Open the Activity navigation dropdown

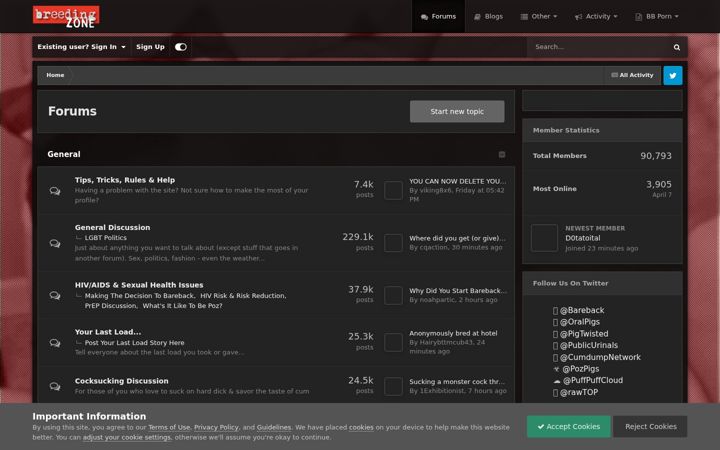tap(596, 17)
